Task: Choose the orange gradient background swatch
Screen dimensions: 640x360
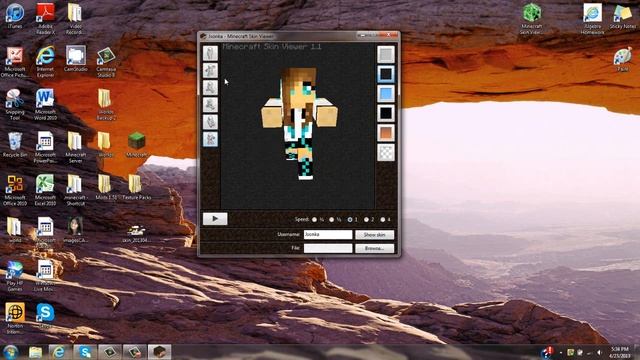Action: [385, 133]
